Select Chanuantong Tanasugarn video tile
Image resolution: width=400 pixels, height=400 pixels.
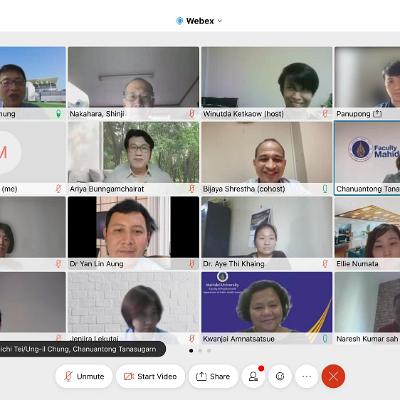click(367, 158)
